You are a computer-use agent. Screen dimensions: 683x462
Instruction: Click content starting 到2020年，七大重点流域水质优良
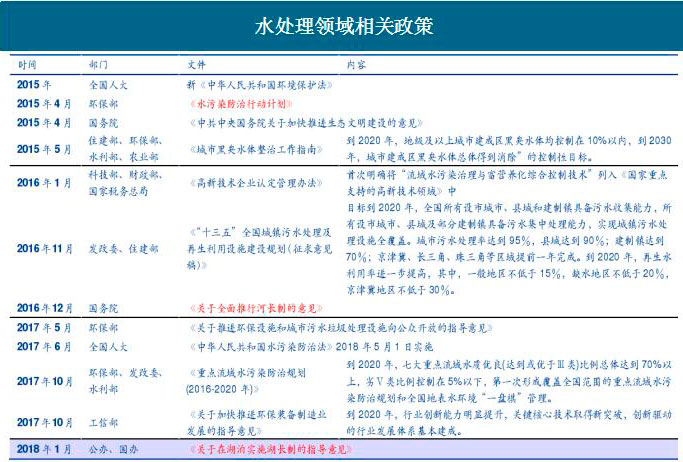coord(509,381)
